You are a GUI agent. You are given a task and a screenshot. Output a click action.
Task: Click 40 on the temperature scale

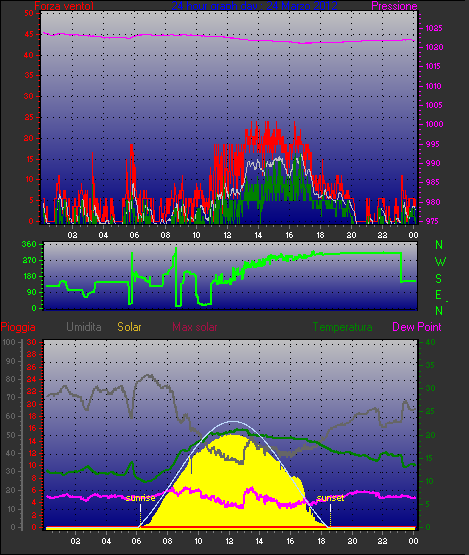tap(430, 342)
